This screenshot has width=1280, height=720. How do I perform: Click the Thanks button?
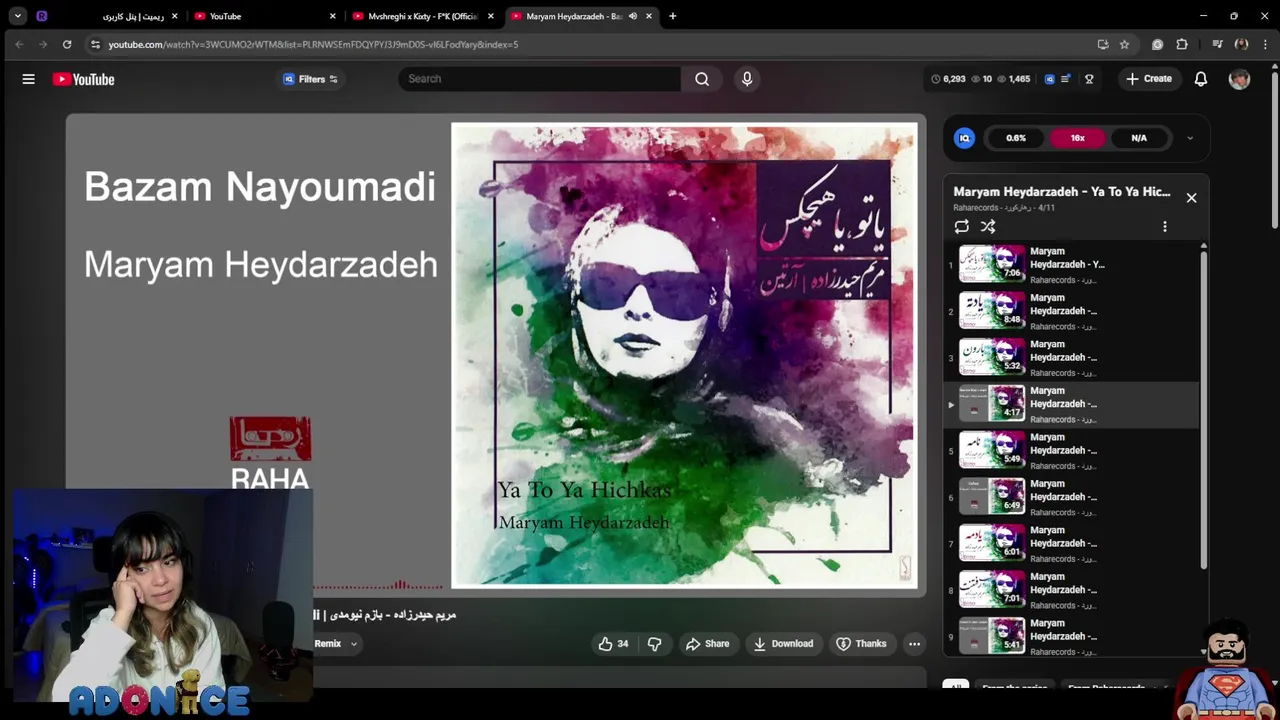tap(861, 644)
